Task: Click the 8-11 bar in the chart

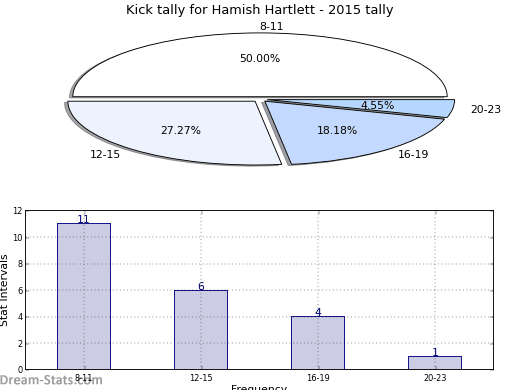Action: (84, 296)
